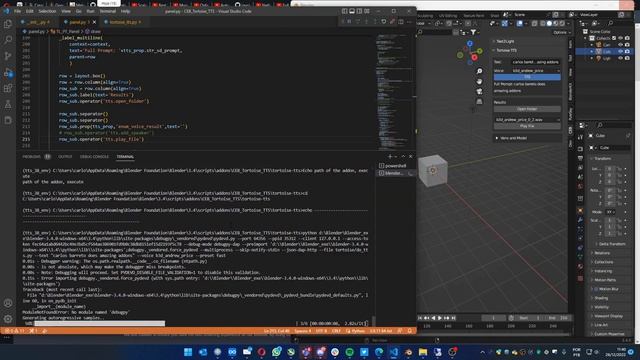Click the blue Z axis on navigation gizmo

pos(470,43)
